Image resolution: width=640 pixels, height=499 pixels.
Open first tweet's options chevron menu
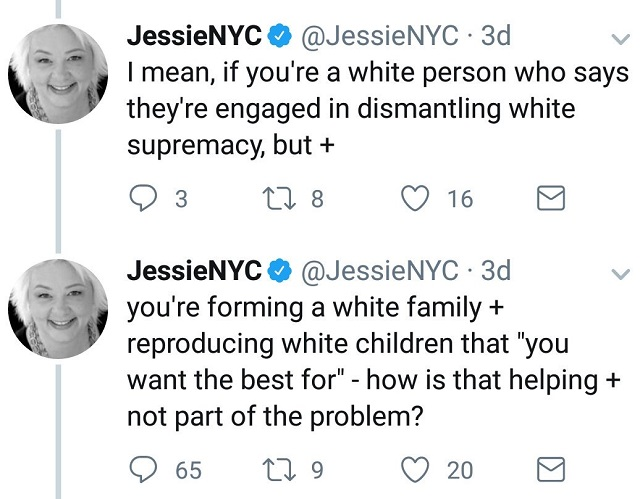(x=620, y=39)
